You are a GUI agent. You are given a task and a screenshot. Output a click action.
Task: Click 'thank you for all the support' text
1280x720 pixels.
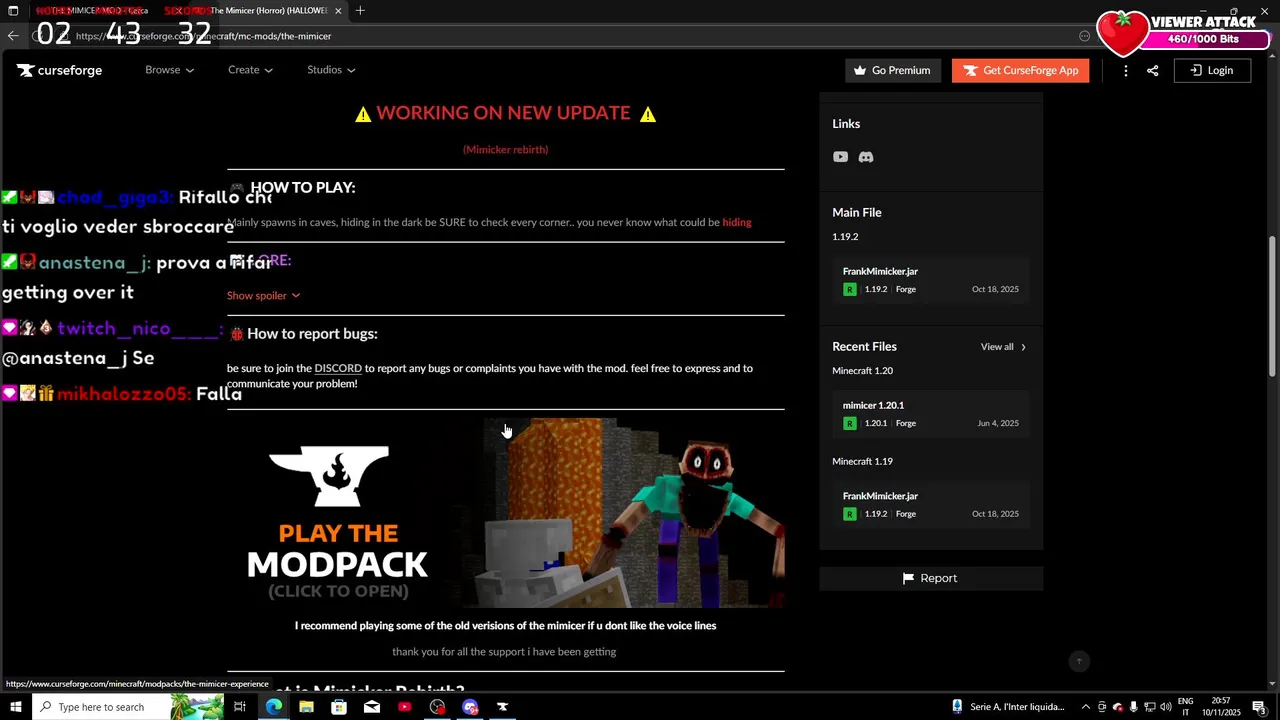(x=504, y=652)
